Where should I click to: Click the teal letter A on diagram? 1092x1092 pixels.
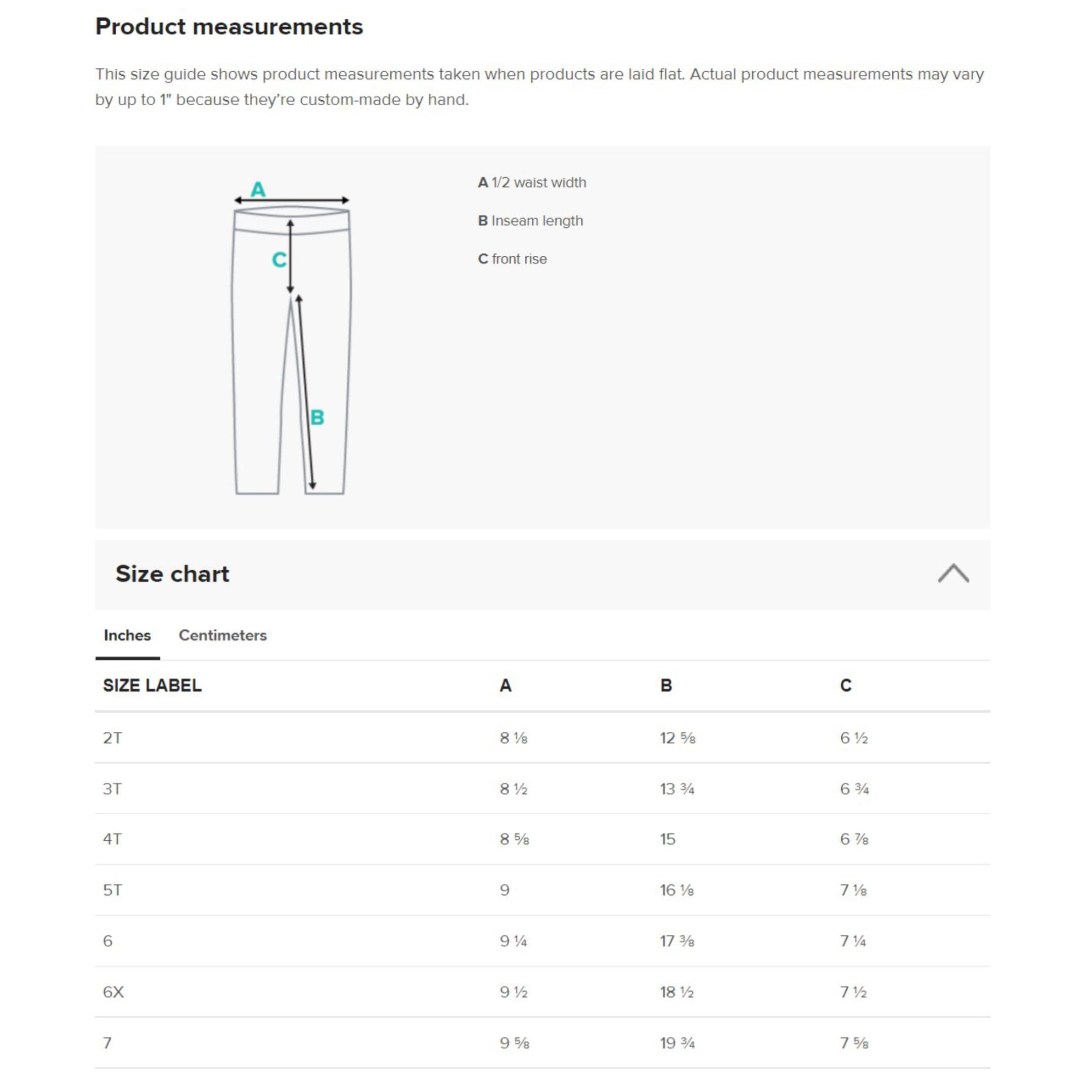click(x=258, y=189)
